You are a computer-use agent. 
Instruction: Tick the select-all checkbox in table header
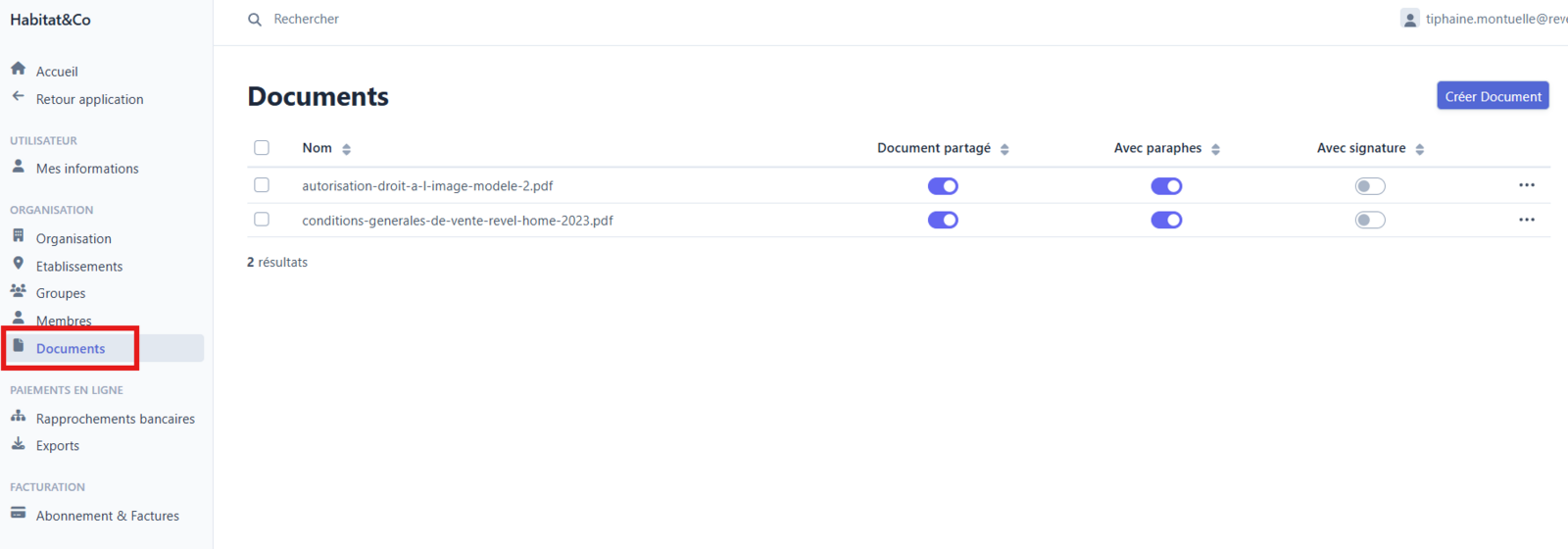pyautogui.click(x=262, y=148)
